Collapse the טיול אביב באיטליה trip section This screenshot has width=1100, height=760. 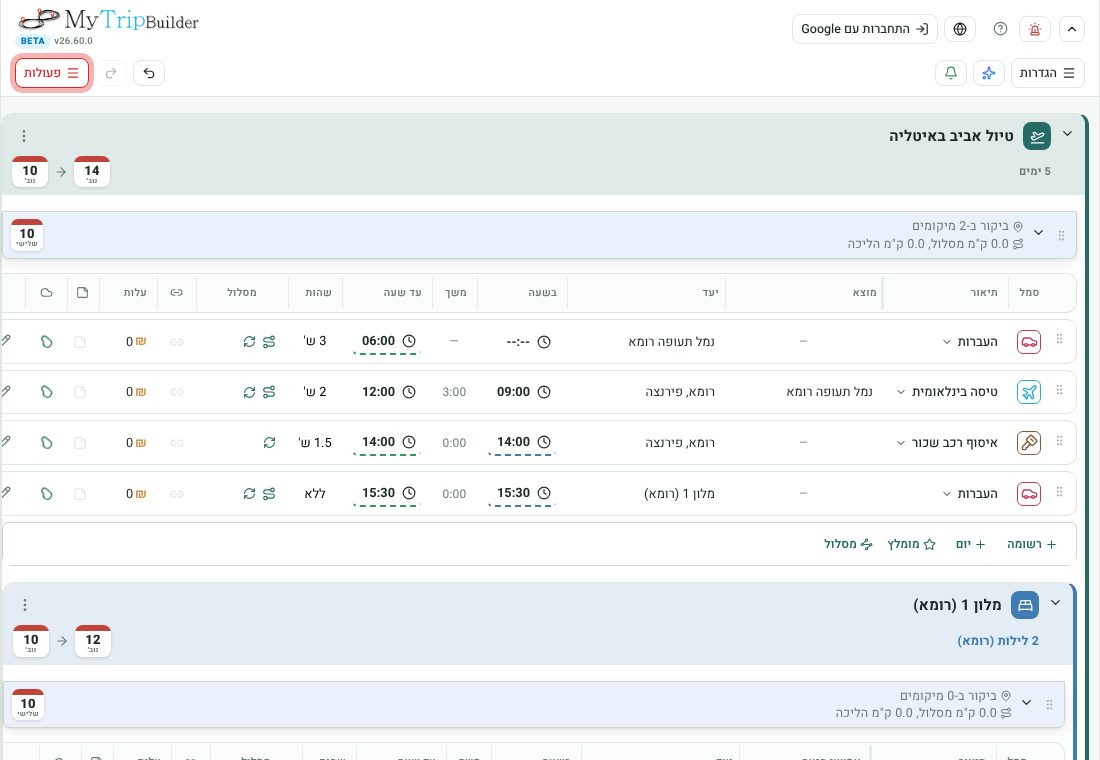1068,134
